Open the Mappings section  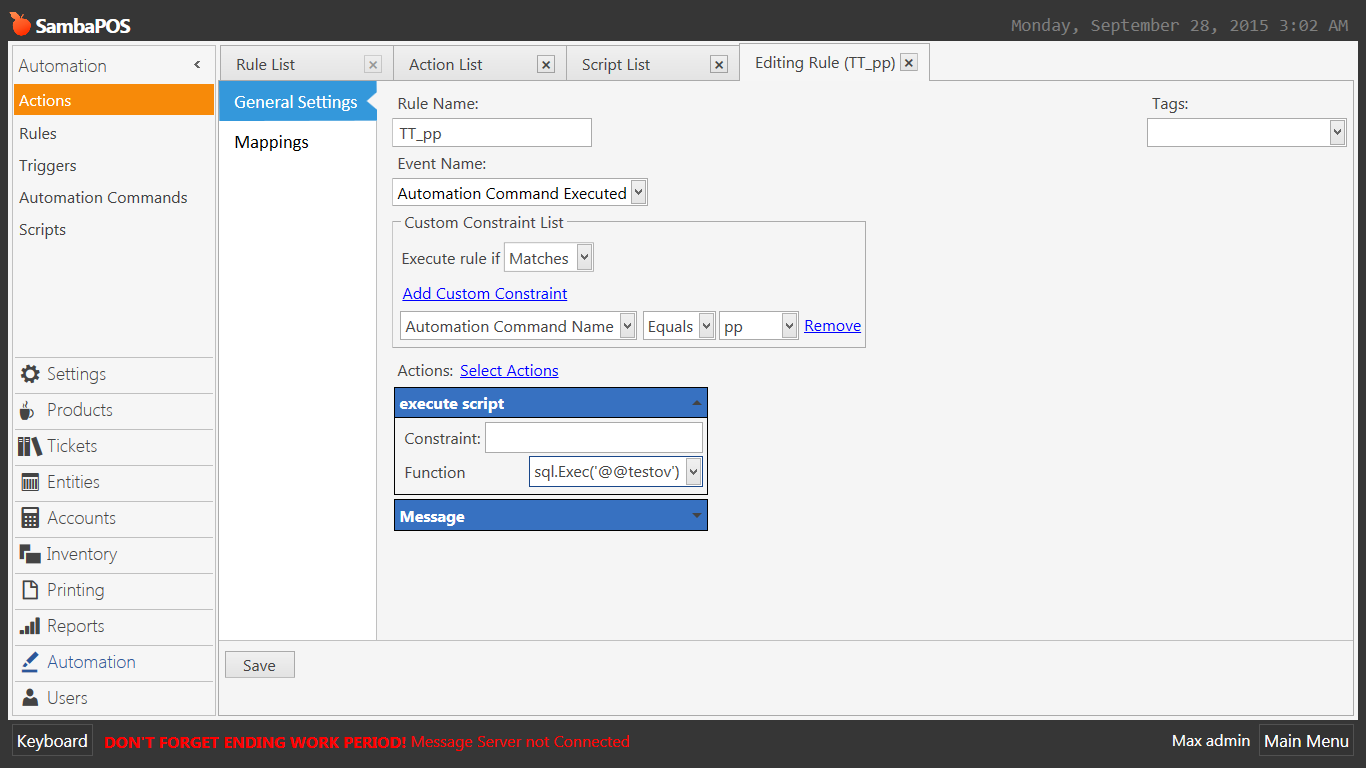pos(271,142)
